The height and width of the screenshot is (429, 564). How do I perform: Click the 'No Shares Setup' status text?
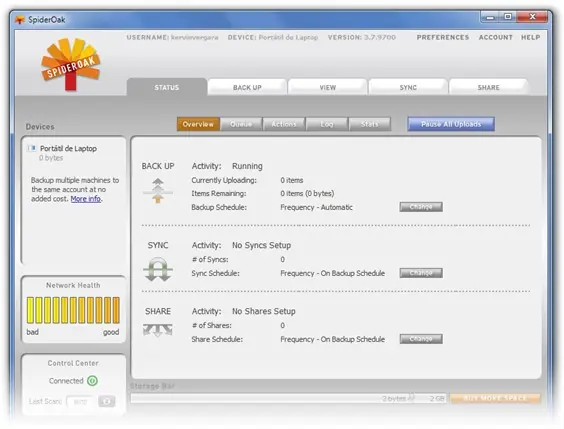click(x=264, y=311)
